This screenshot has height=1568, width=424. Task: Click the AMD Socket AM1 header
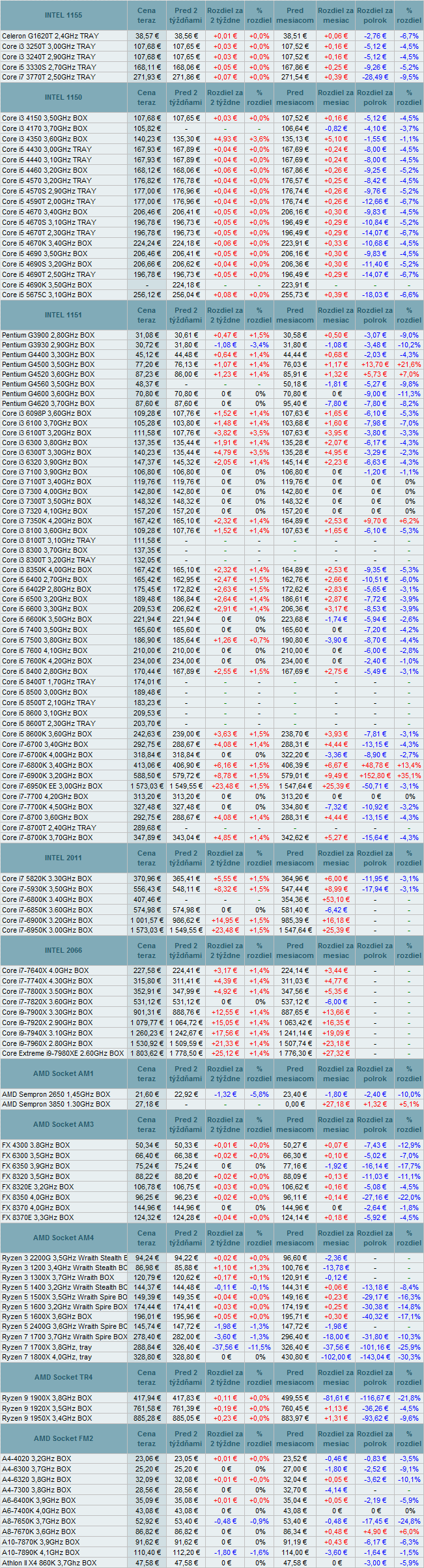(x=64, y=1073)
